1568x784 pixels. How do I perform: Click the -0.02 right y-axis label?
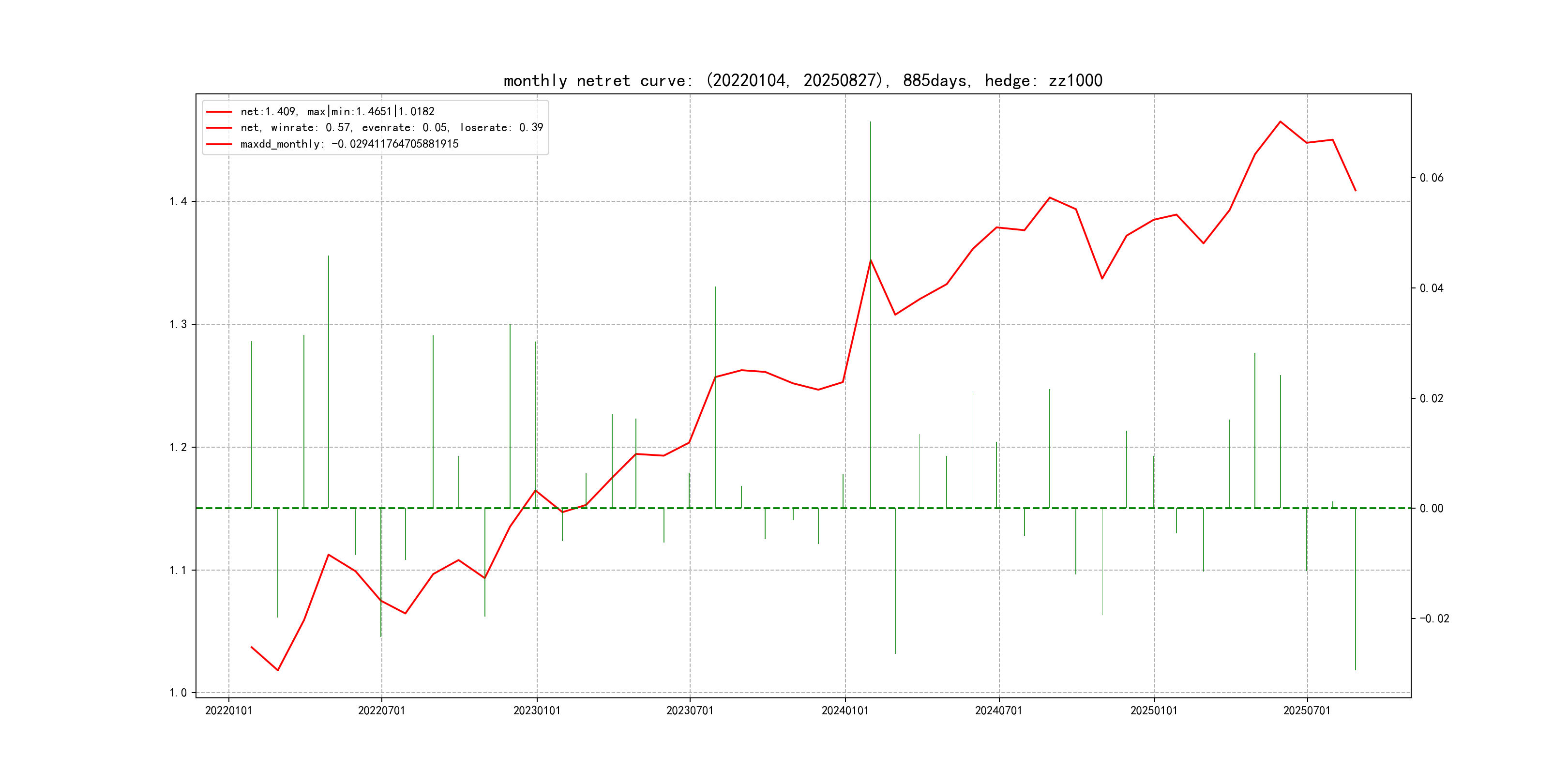click(x=1434, y=618)
